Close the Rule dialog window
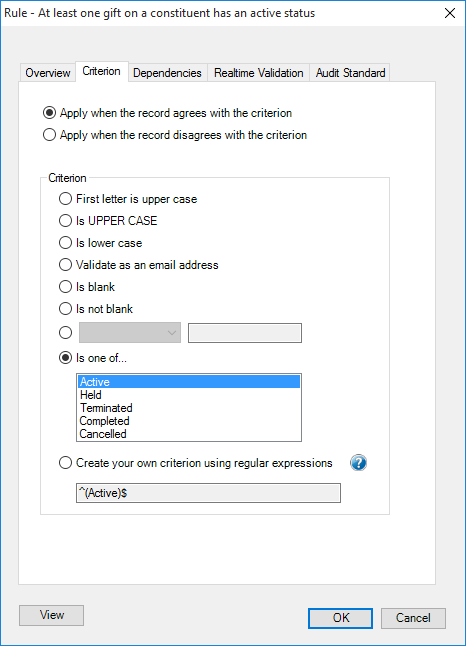The height and width of the screenshot is (646, 466). 450,13
